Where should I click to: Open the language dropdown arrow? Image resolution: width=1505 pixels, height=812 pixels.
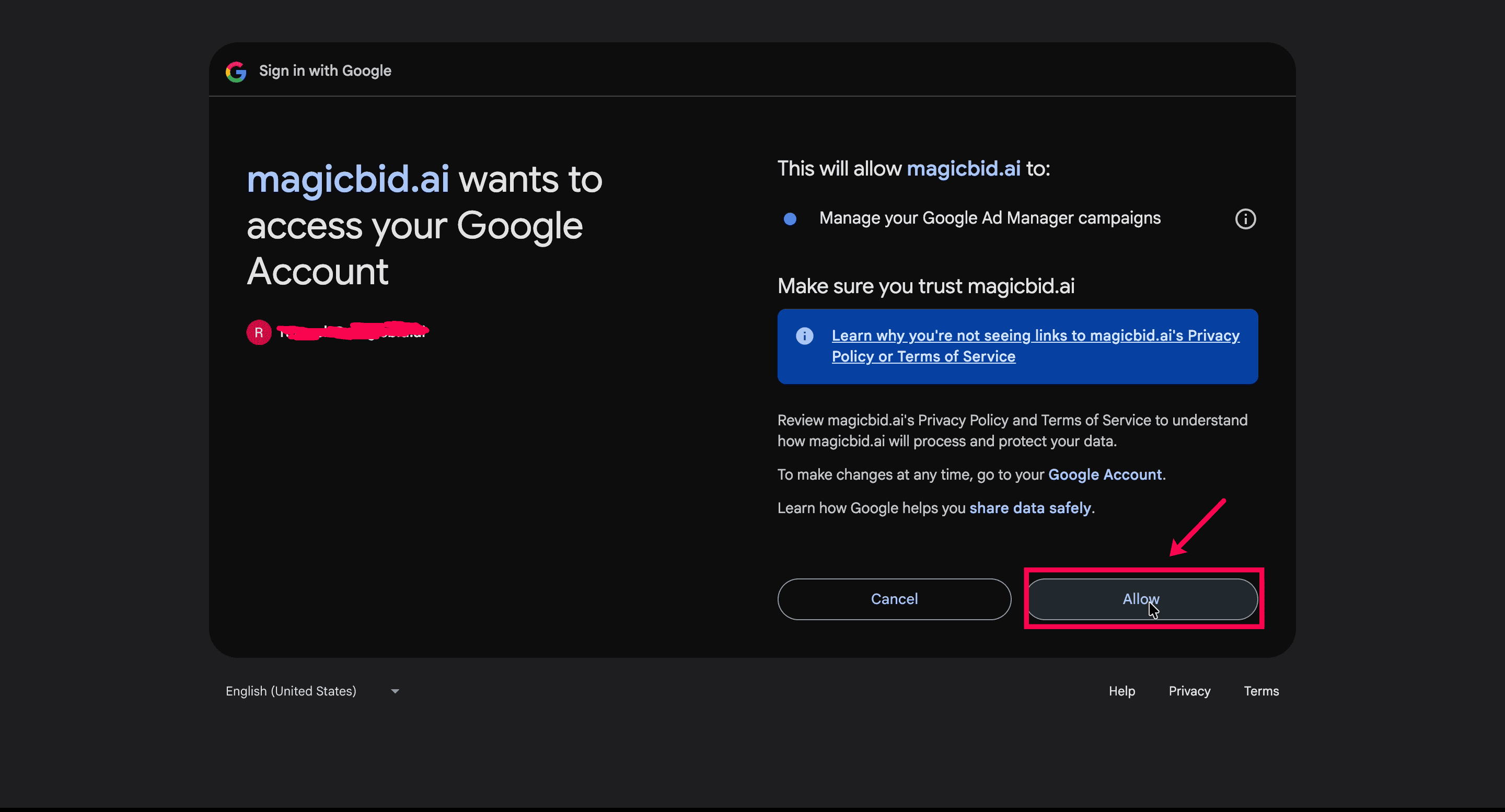(x=395, y=691)
